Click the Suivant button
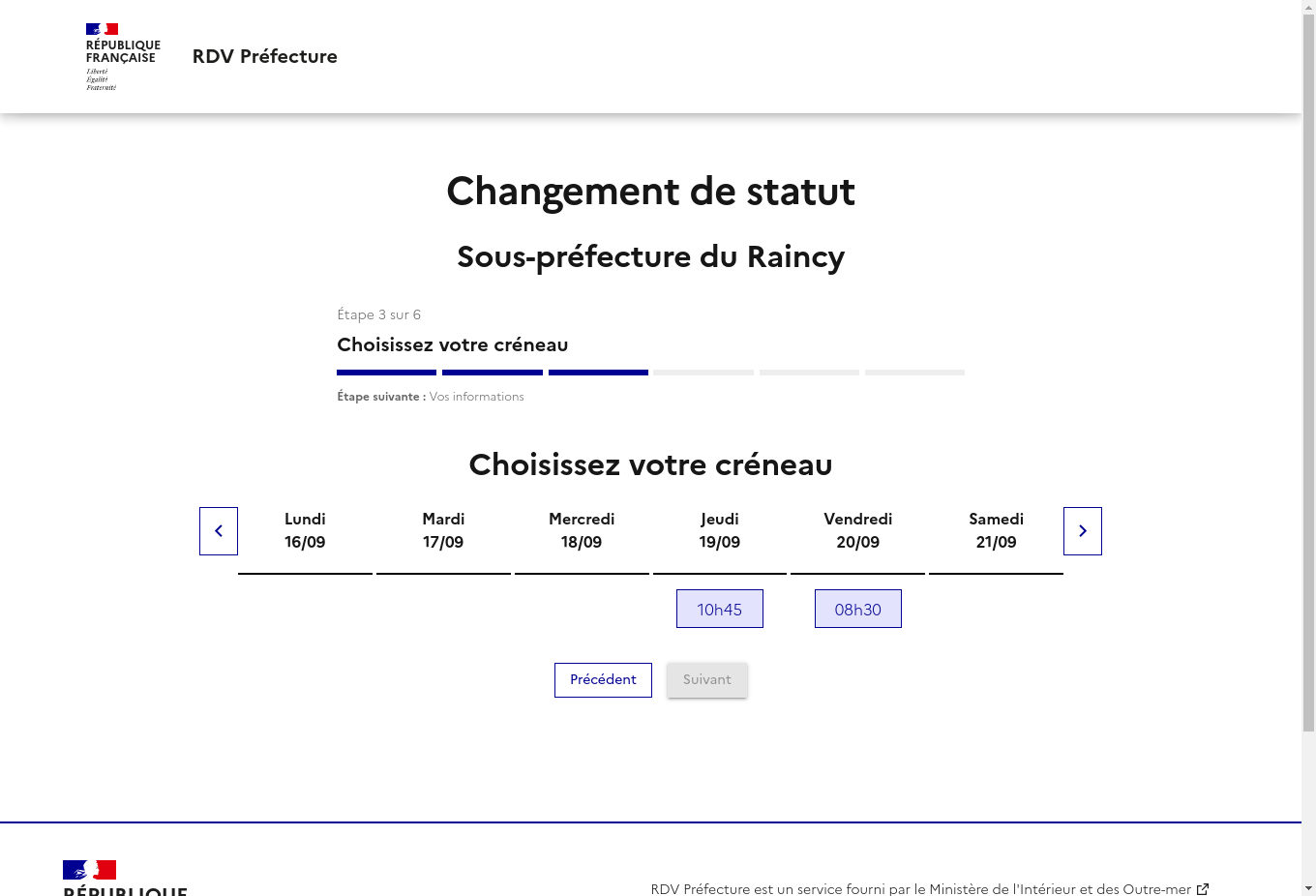The image size is (1316, 896). 707,680
